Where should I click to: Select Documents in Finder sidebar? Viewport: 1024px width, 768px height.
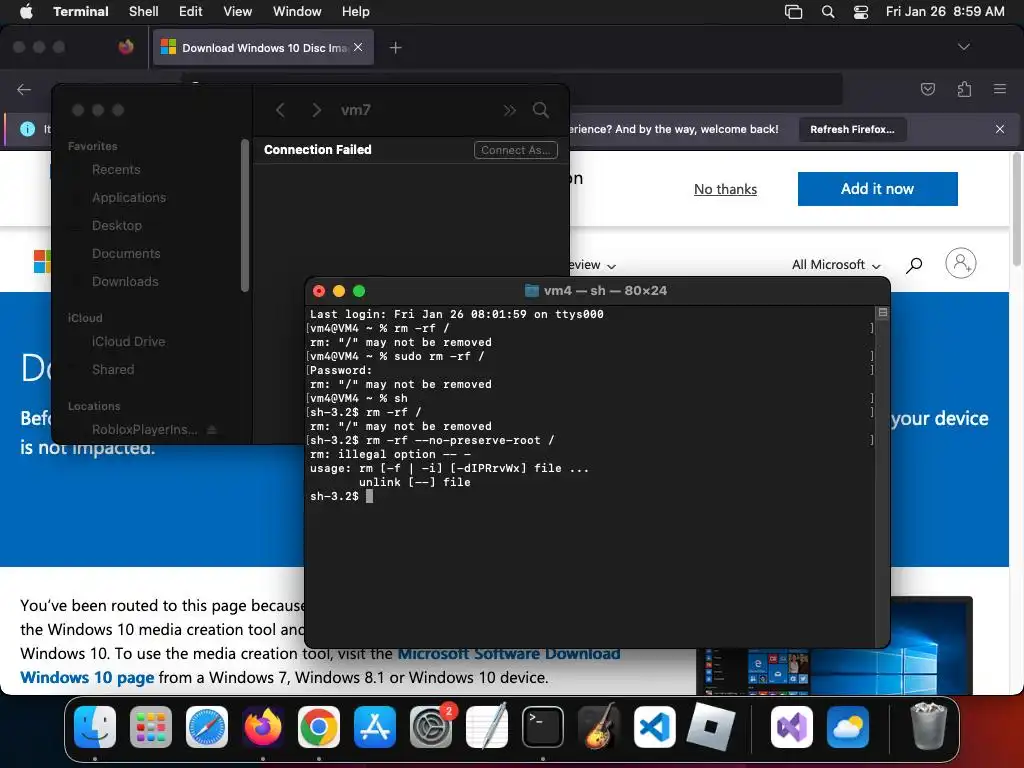point(126,253)
